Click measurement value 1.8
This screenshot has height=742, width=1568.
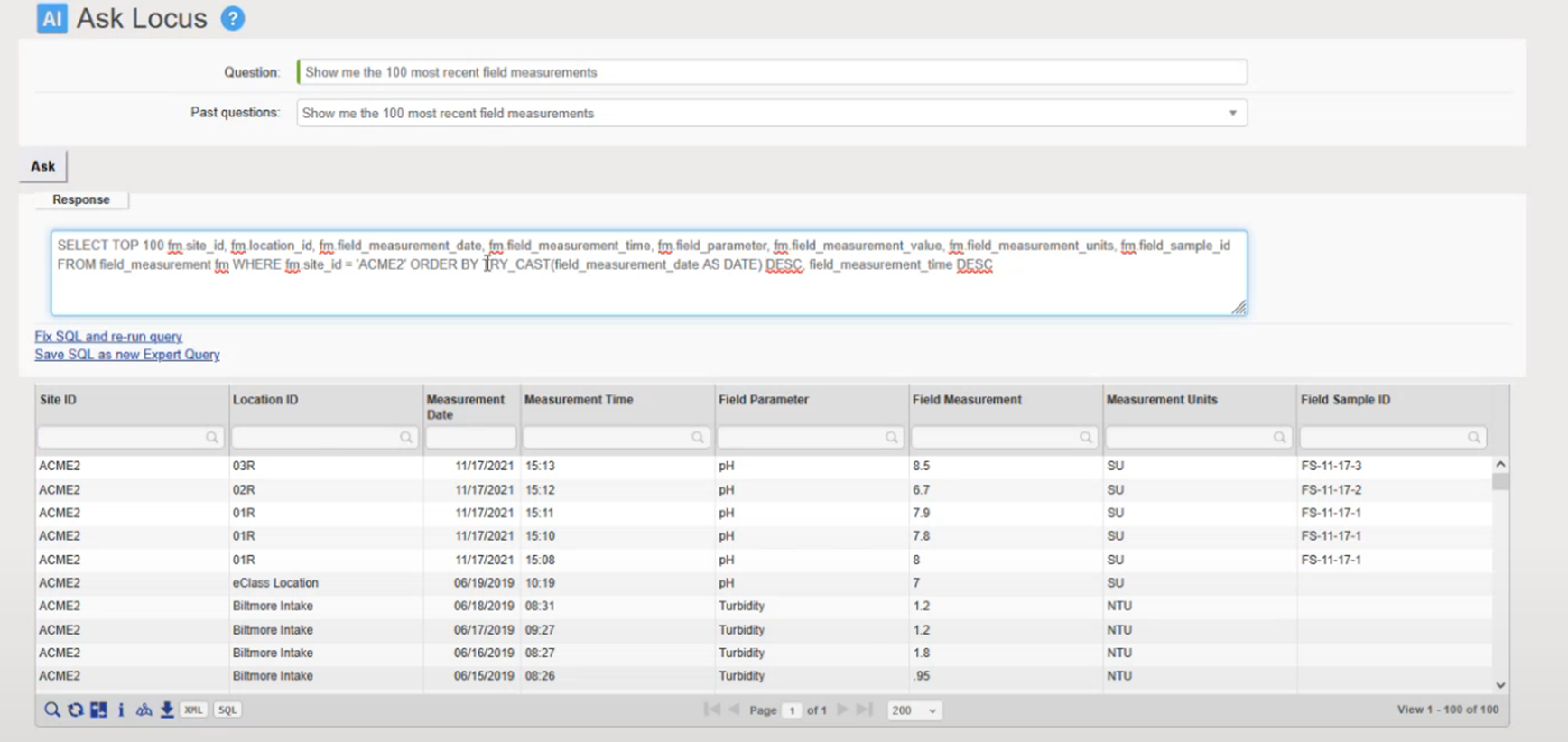tap(921, 653)
